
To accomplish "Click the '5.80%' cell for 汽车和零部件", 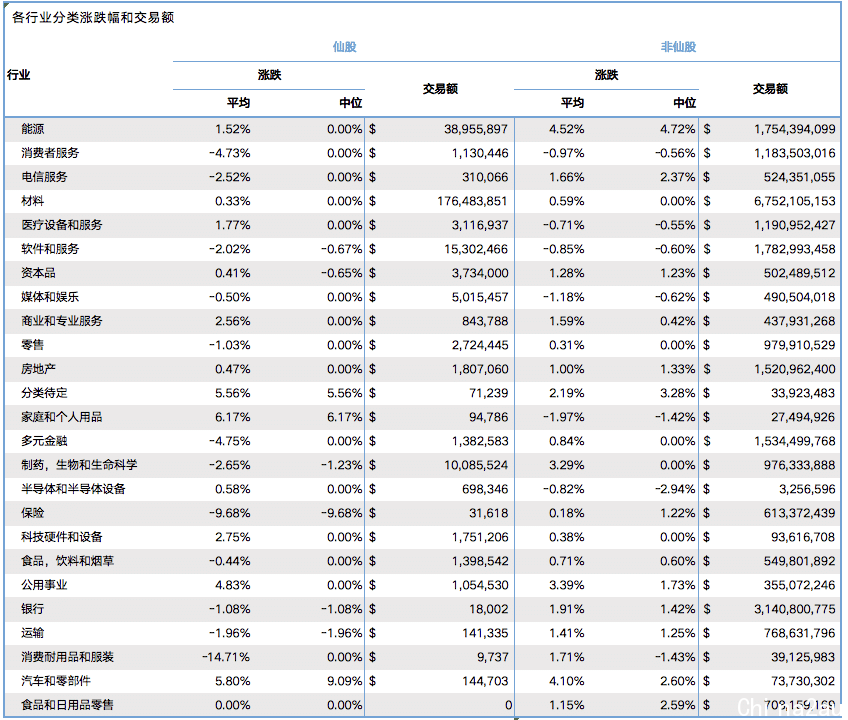I will (x=233, y=681).
